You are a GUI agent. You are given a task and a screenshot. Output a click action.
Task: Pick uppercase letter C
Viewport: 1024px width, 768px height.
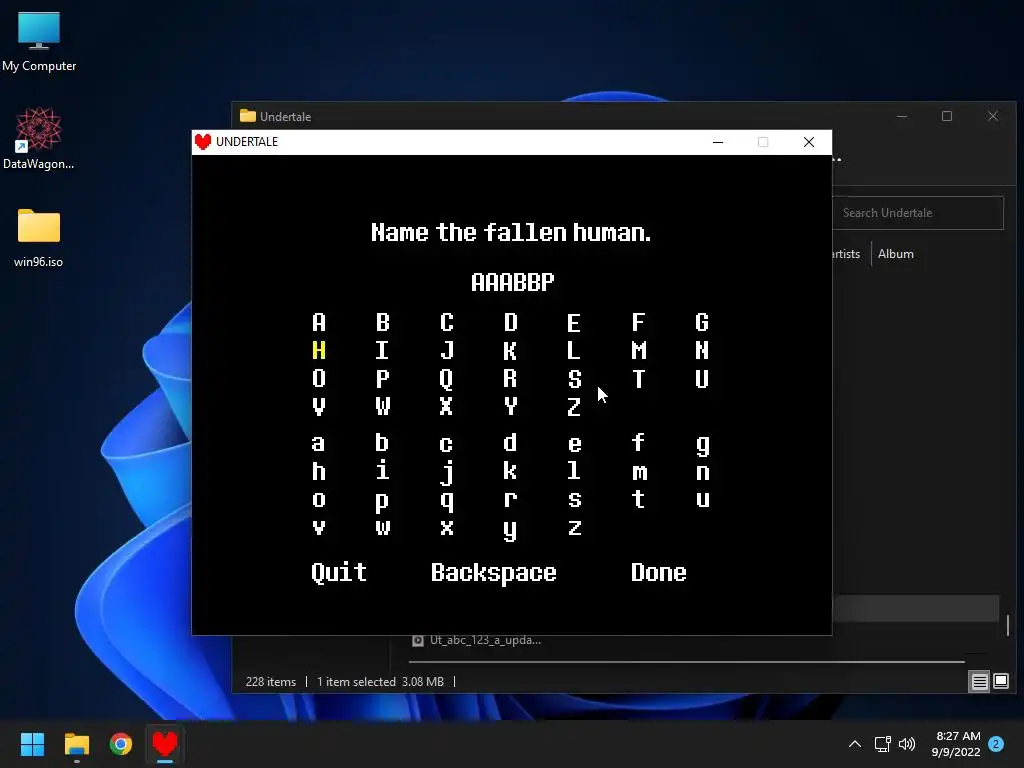(447, 323)
